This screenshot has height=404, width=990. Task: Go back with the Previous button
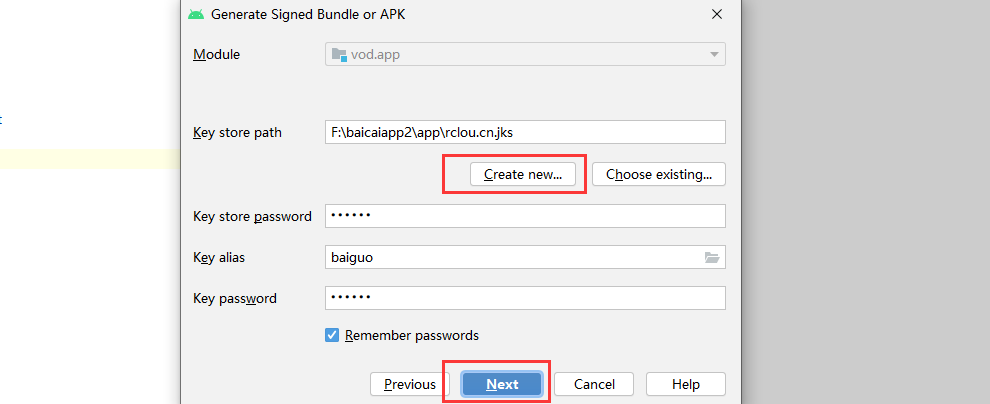pos(410,384)
